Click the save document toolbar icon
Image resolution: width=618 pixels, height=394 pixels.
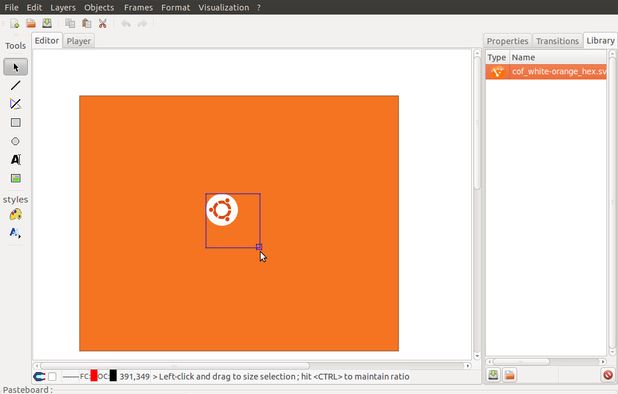pyautogui.click(x=47, y=23)
